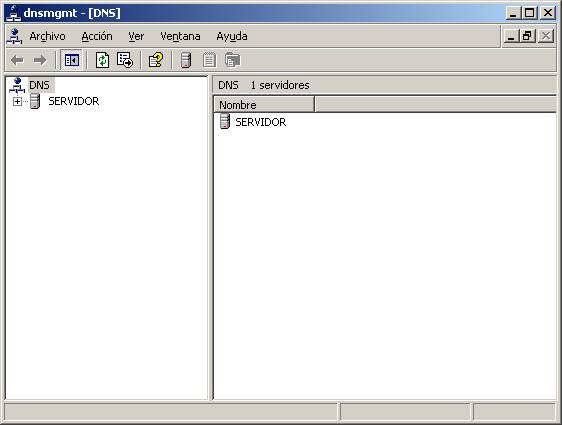
Task: Open the Acción menu
Action: [x=97, y=36]
